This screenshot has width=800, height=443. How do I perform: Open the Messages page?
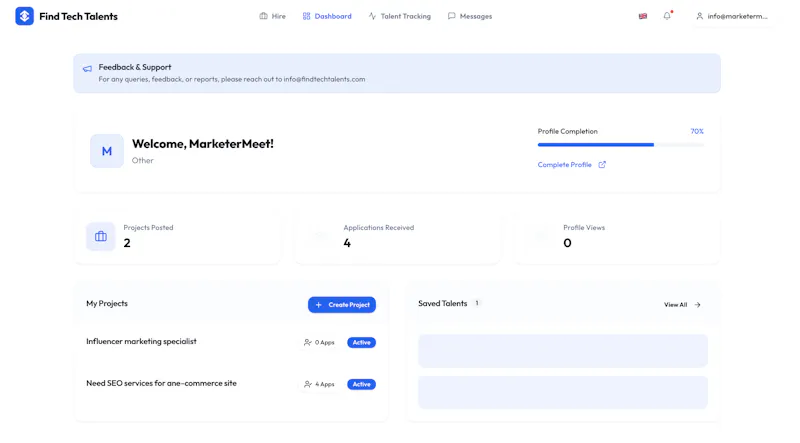[x=470, y=16]
